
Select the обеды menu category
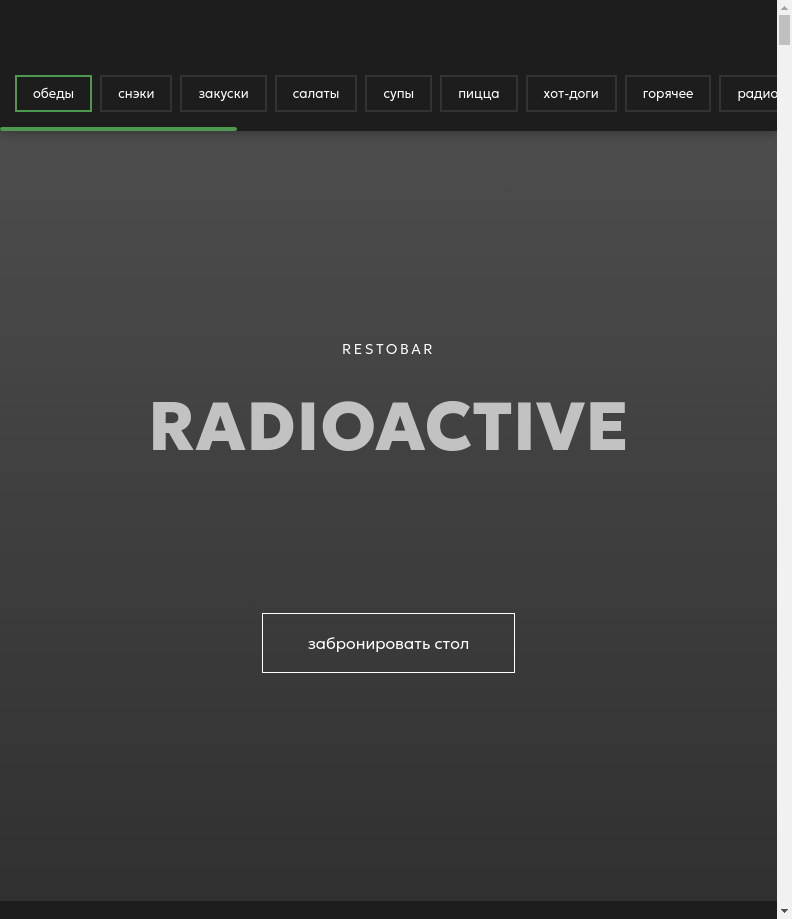pyautogui.click(x=53, y=93)
